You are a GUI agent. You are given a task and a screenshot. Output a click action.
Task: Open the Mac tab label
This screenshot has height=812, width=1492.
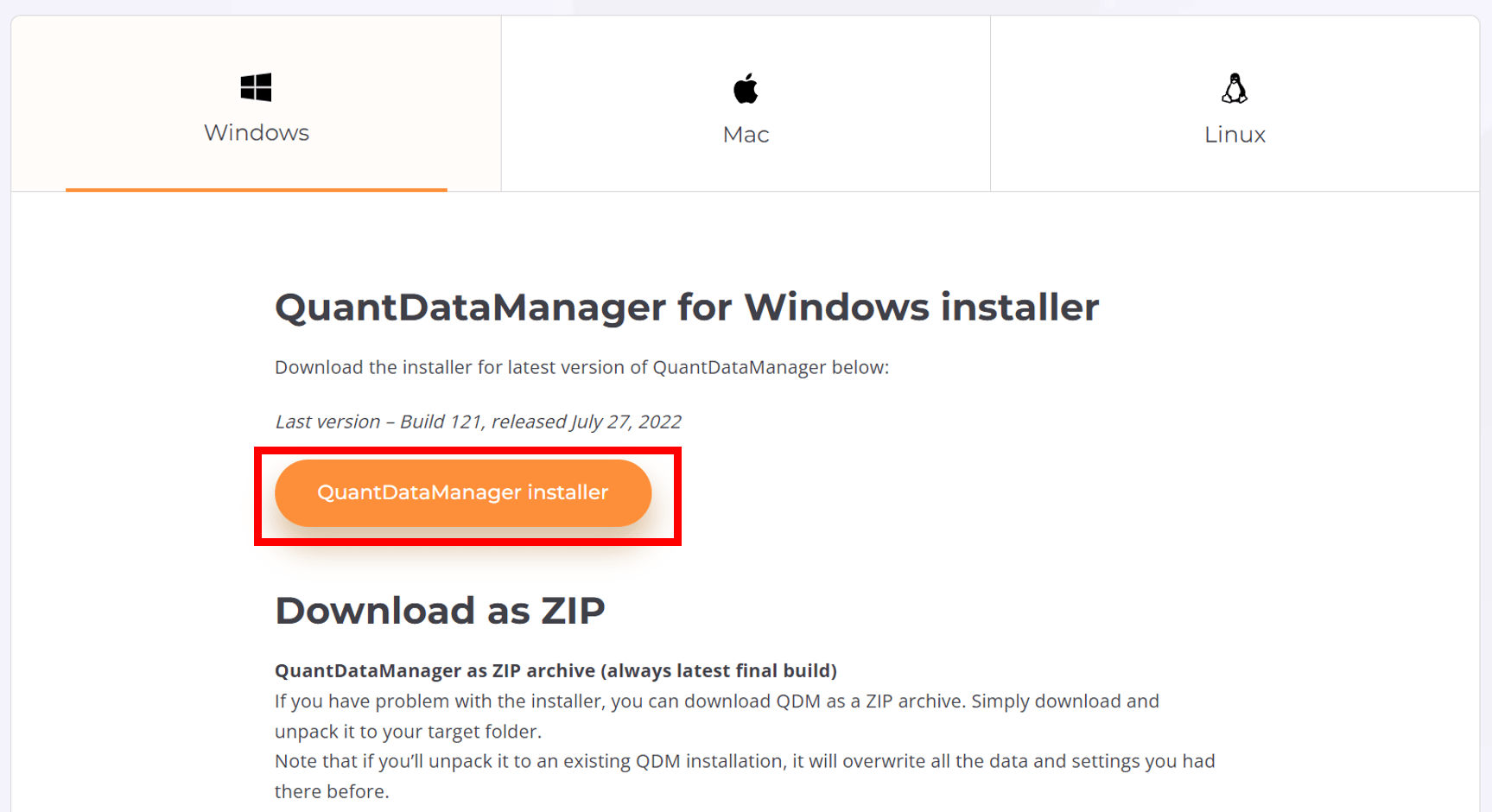click(x=746, y=135)
